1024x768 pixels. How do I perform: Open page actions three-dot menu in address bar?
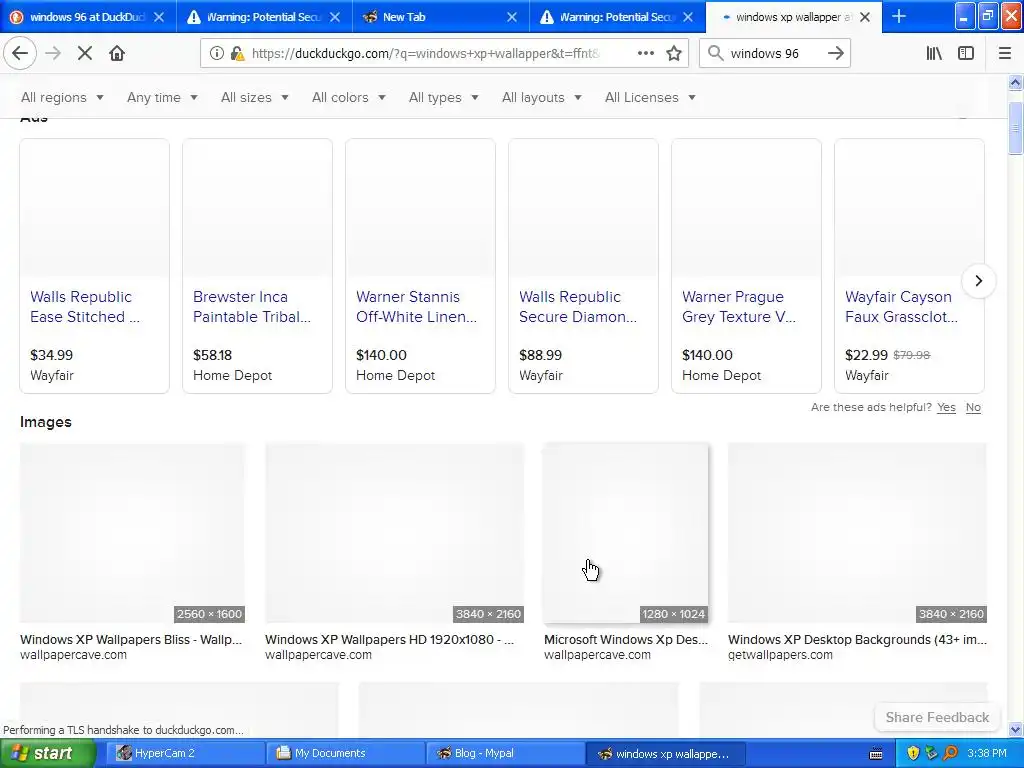(x=645, y=53)
